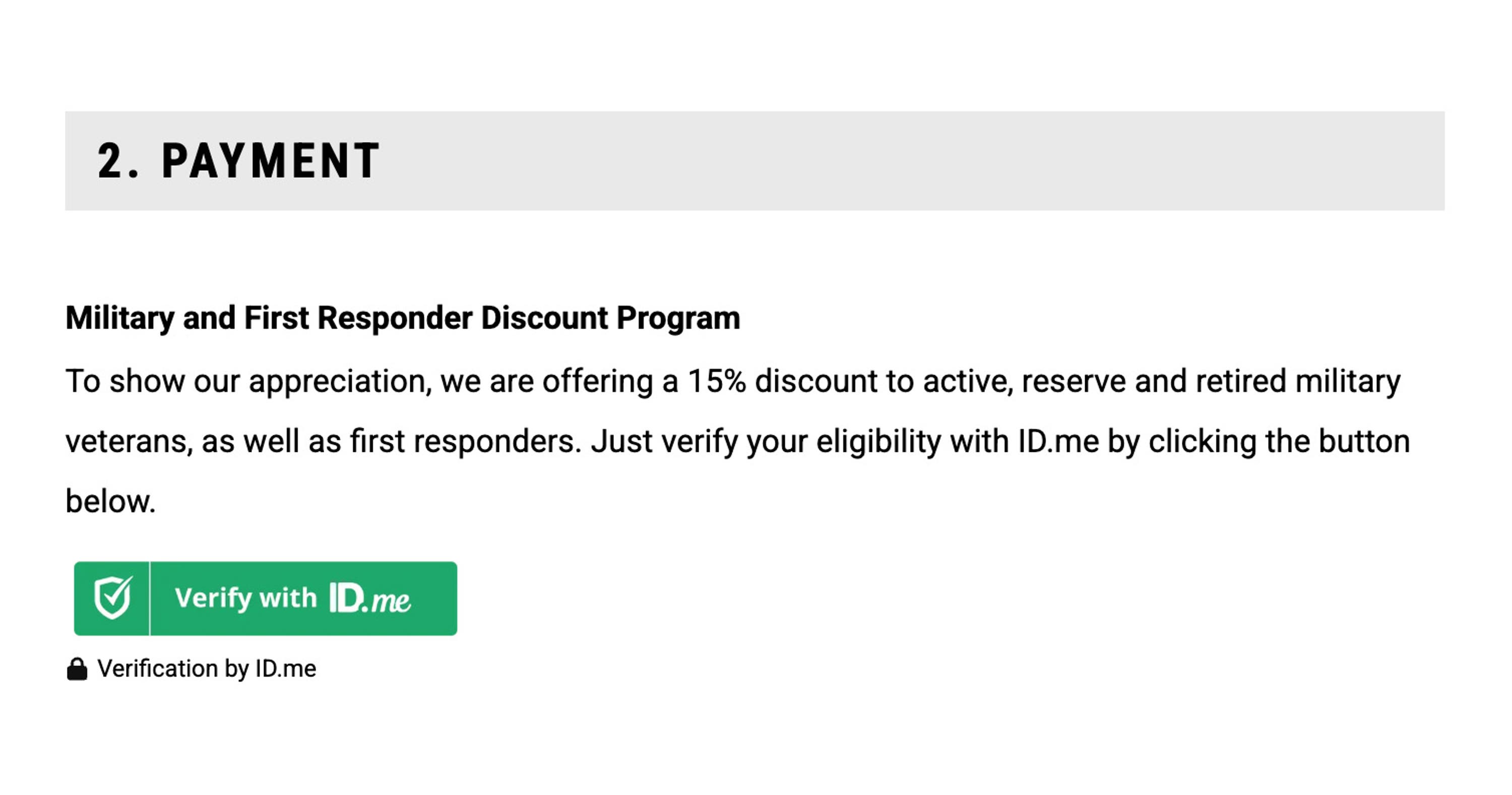Click the '2. PAYMENT' section header
Viewport: 1512px width, 795px height.
(x=239, y=161)
